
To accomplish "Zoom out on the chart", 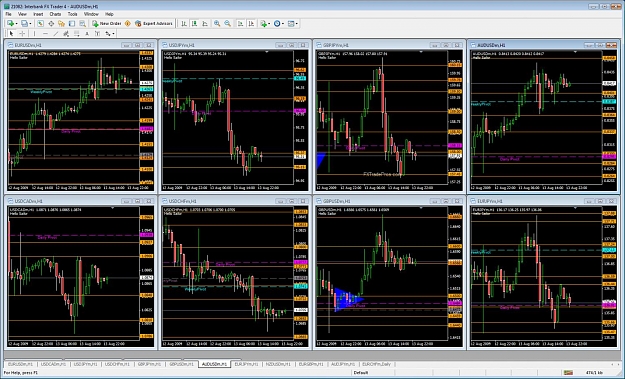I will [x=228, y=24].
